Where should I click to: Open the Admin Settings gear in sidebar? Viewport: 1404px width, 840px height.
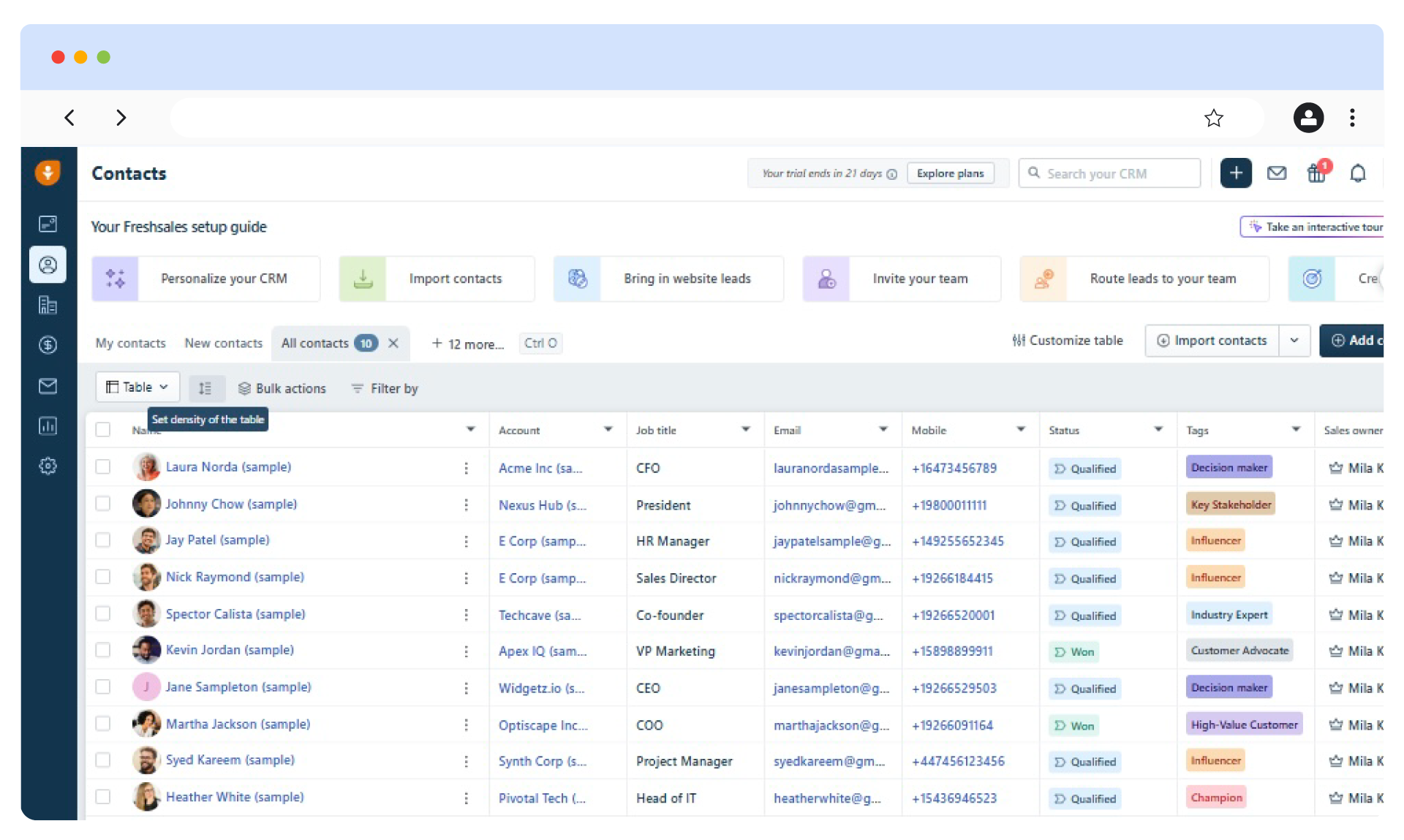coord(48,466)
